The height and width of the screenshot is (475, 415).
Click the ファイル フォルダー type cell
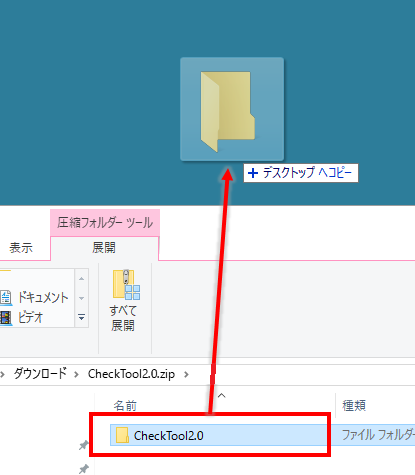378,435
